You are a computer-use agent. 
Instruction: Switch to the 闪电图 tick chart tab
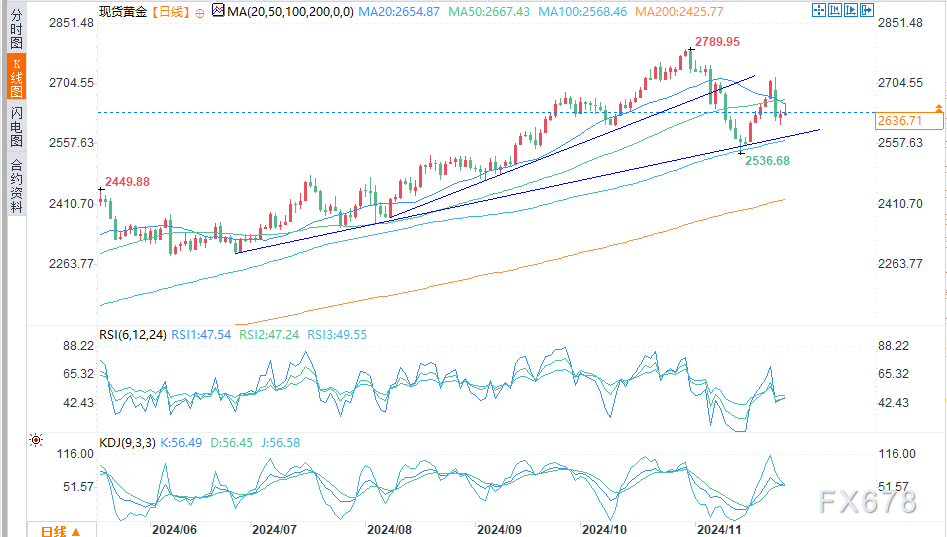[x=16, y=127]
